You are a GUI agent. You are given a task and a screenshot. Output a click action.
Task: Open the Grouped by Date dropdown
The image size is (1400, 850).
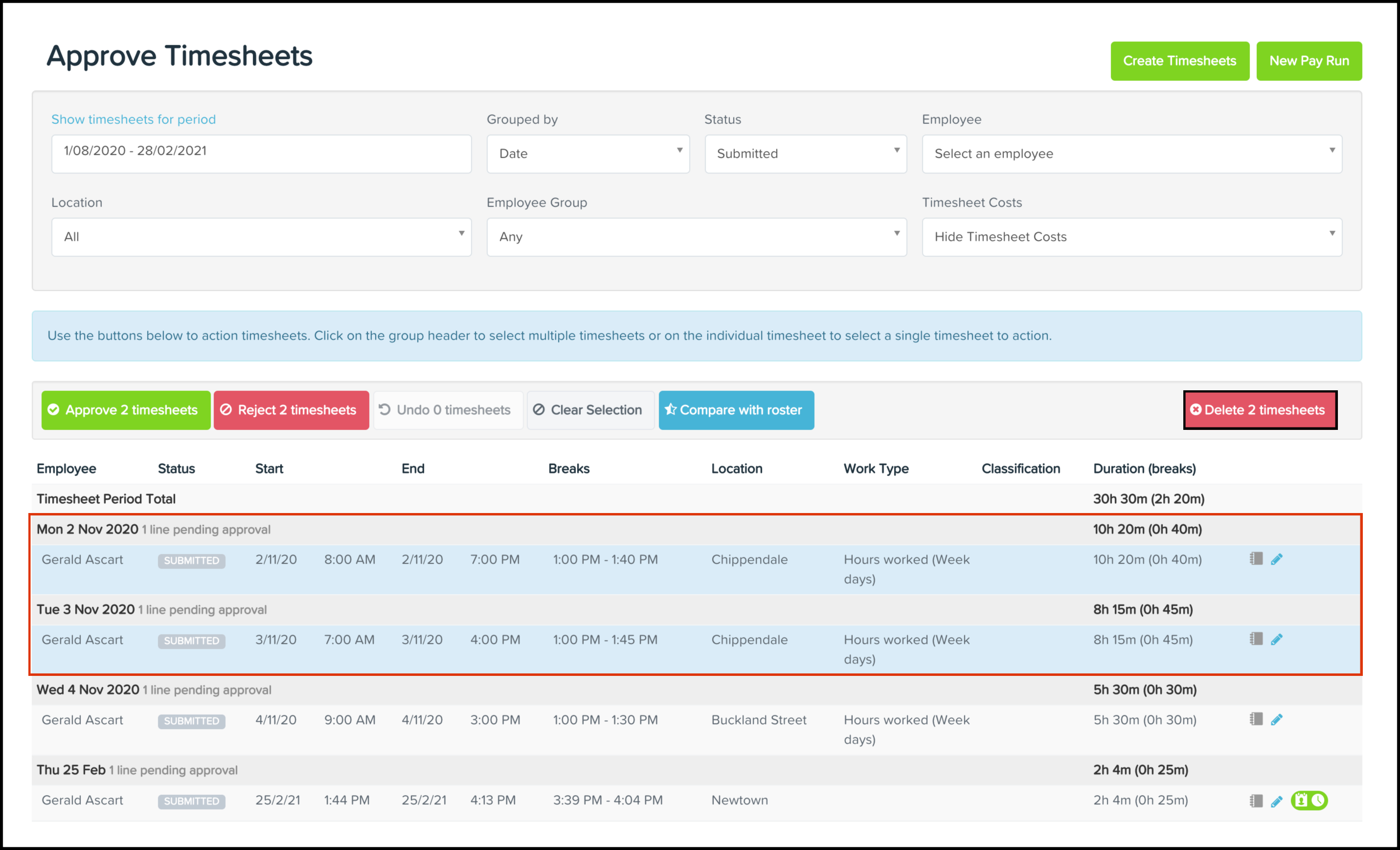[587, 154]
